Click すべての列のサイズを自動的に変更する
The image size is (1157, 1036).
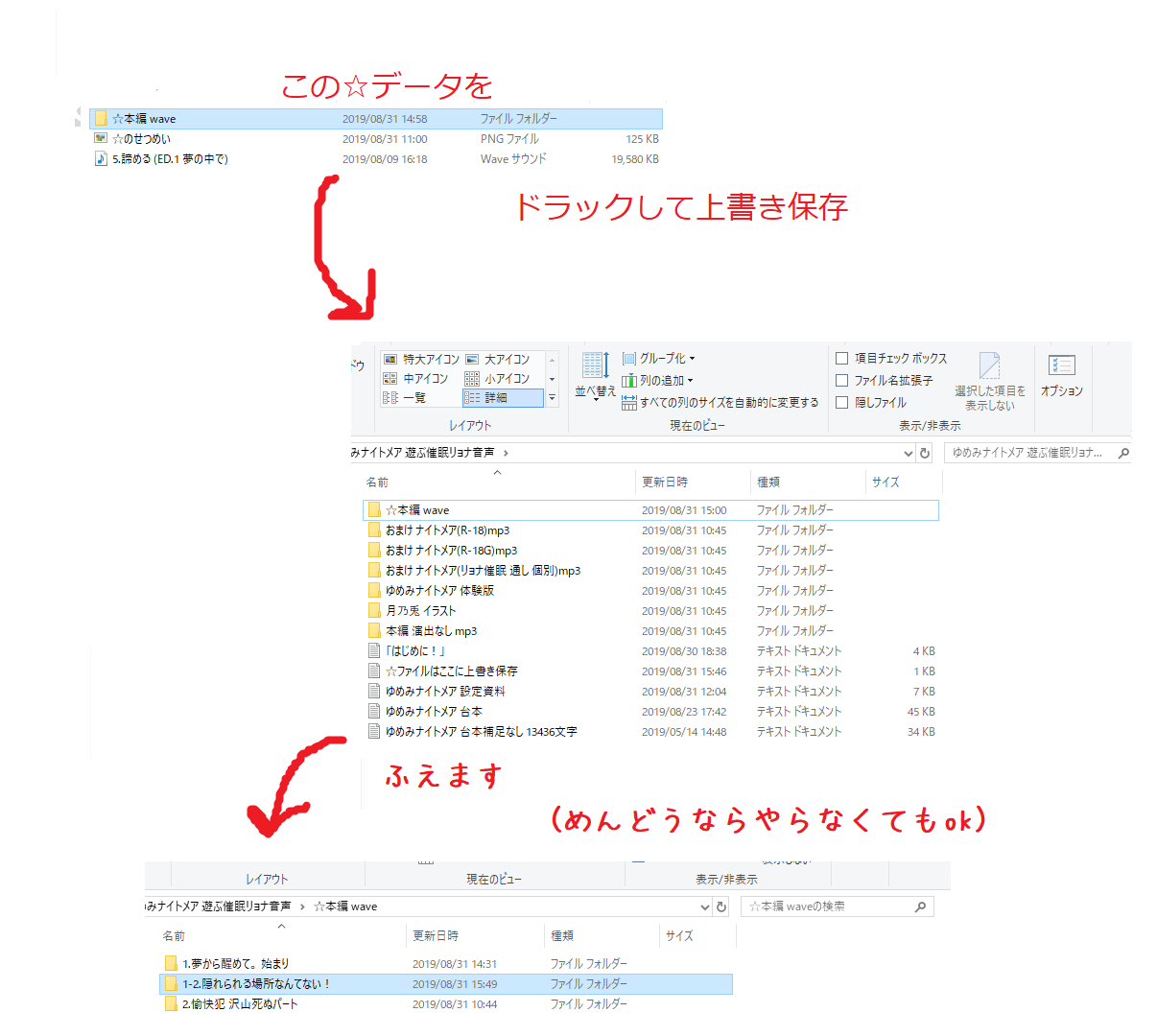coord(720,403)
